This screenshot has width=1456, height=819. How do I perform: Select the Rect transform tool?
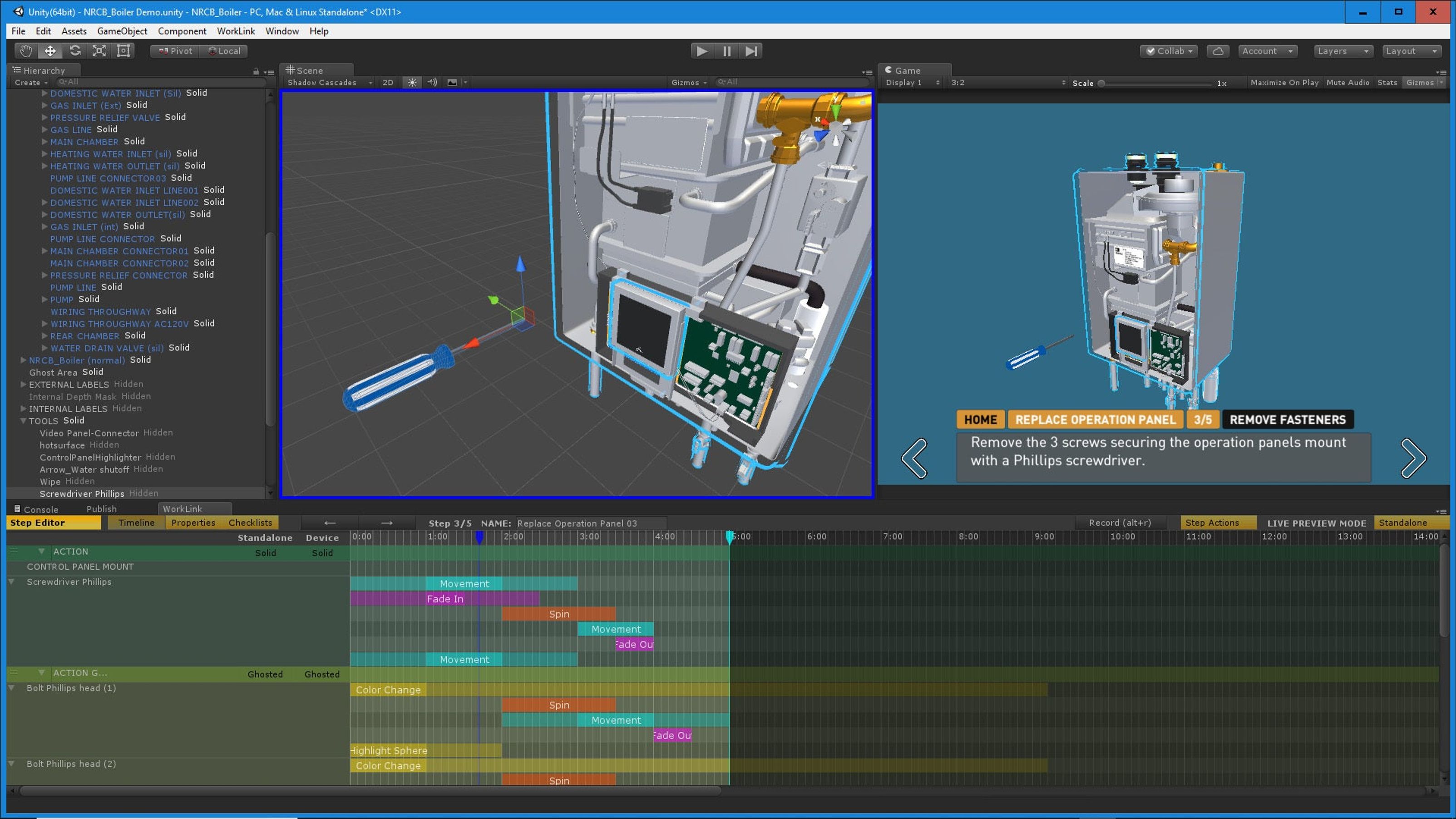pos(123,51)
